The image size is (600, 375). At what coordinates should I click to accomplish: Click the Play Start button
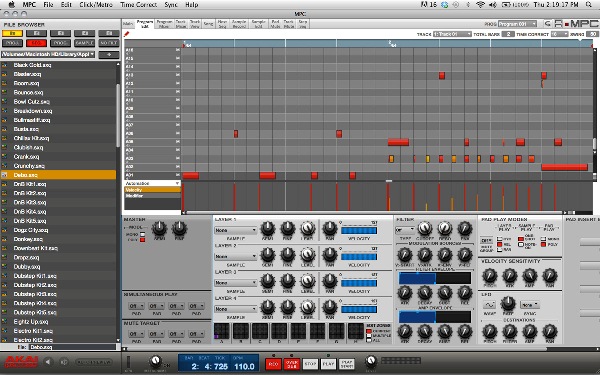coord(347,364)
